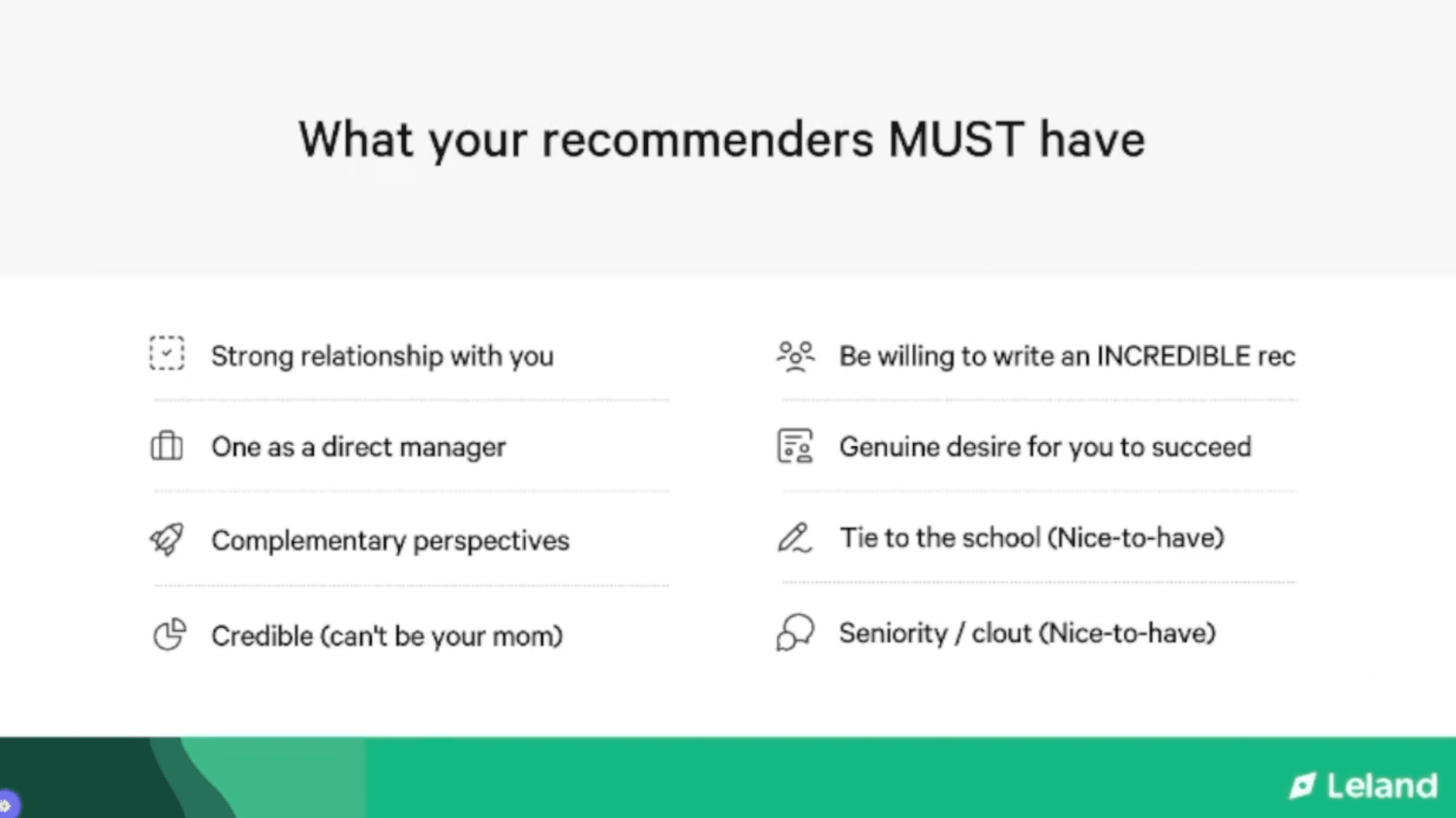
Task: Click the pie chart icon next to Credible
Action: click(x=169, y=634)
